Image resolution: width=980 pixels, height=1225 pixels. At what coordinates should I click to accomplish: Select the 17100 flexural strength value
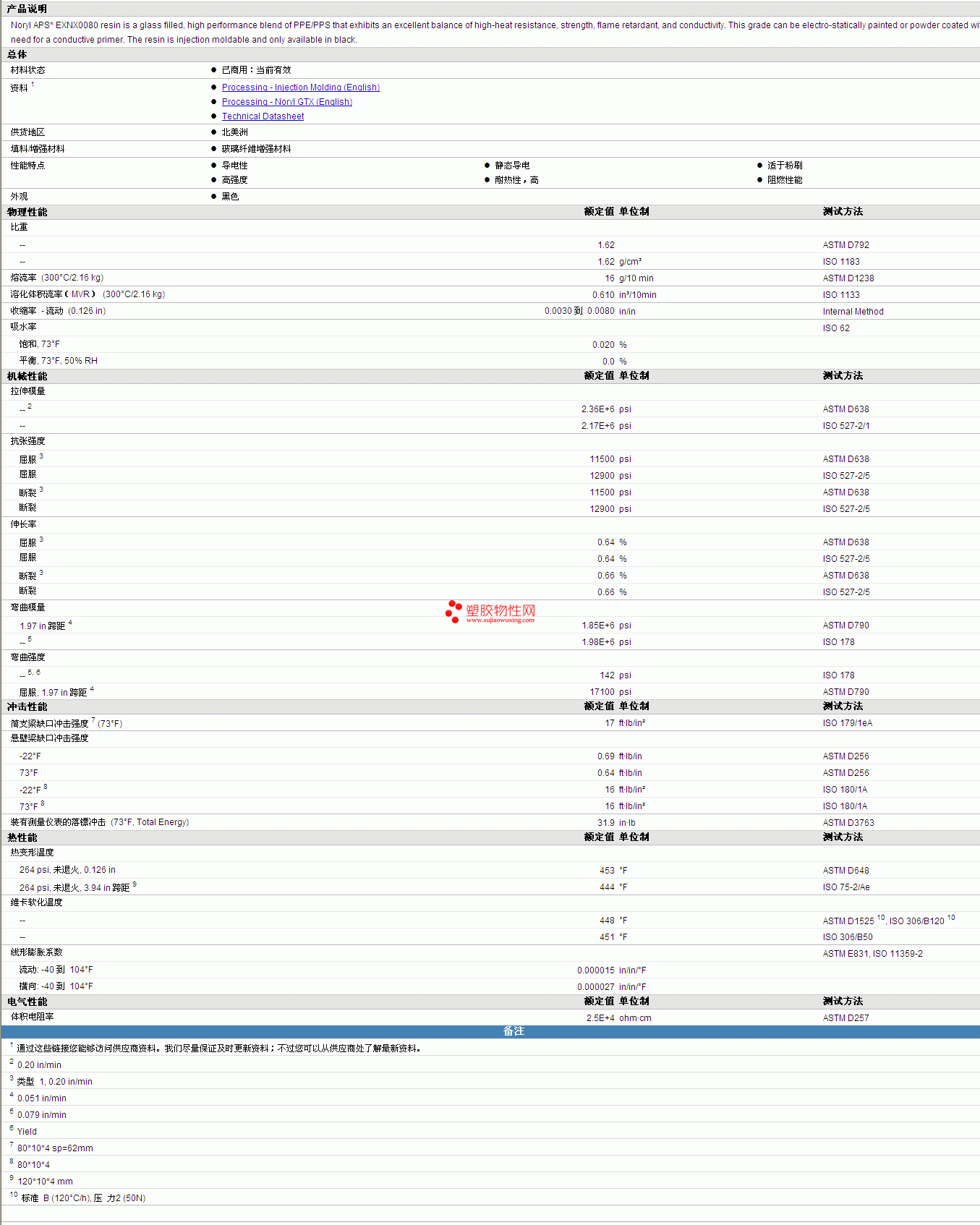pos(602,692)
